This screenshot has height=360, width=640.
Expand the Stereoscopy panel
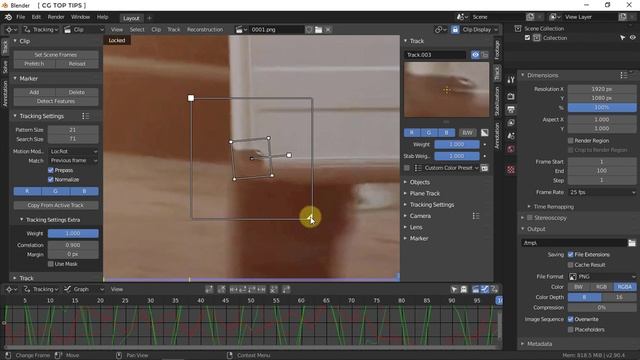550,218
